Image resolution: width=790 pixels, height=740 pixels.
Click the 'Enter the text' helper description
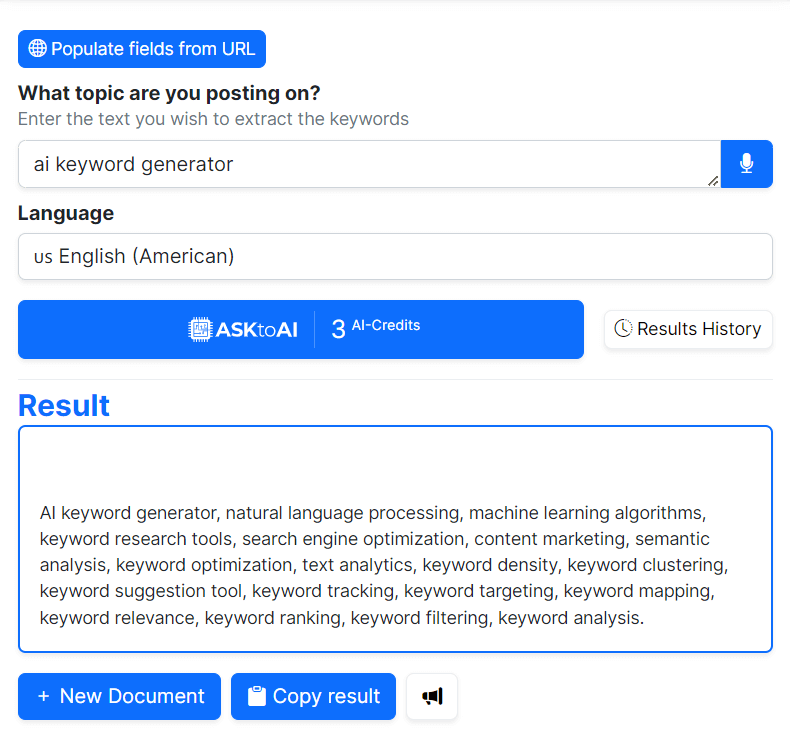click(213, 119)
